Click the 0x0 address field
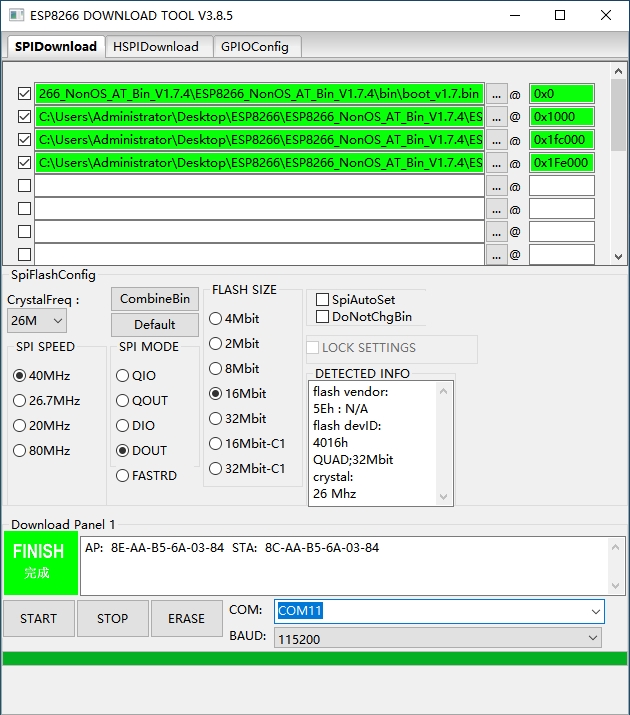The width and height of the screenshot is (630, 715). pos(562,94)
